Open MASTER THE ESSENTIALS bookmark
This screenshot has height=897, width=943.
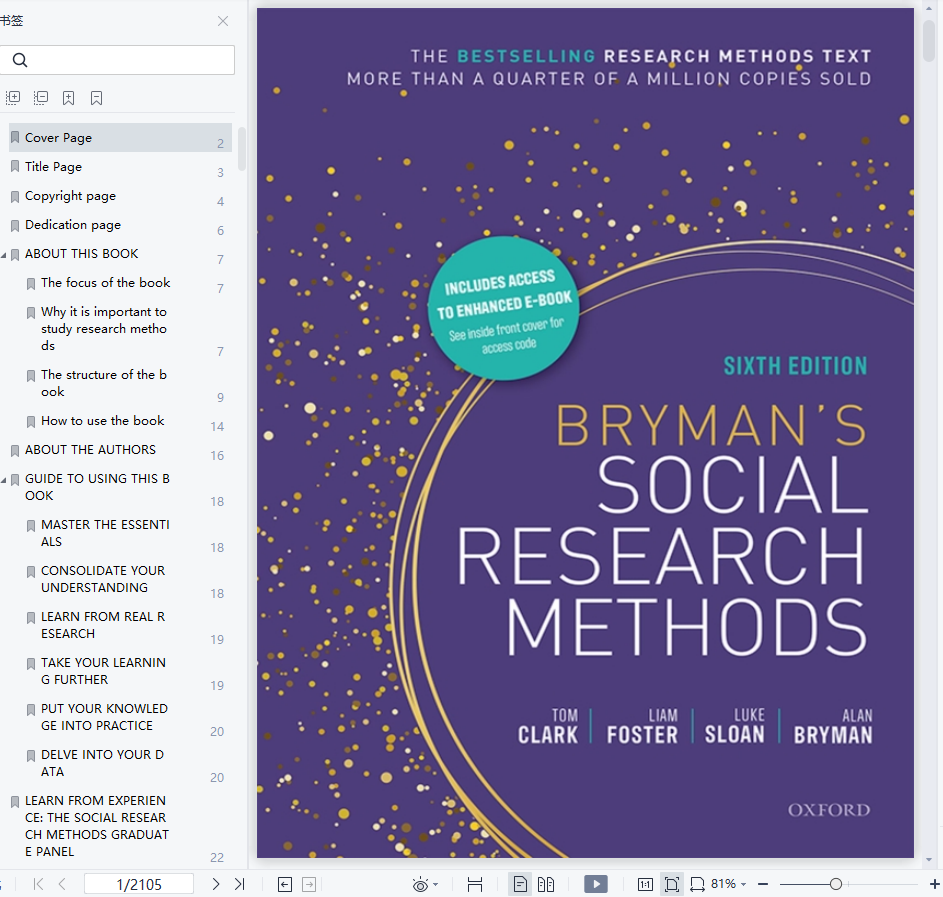pos(105,533)
